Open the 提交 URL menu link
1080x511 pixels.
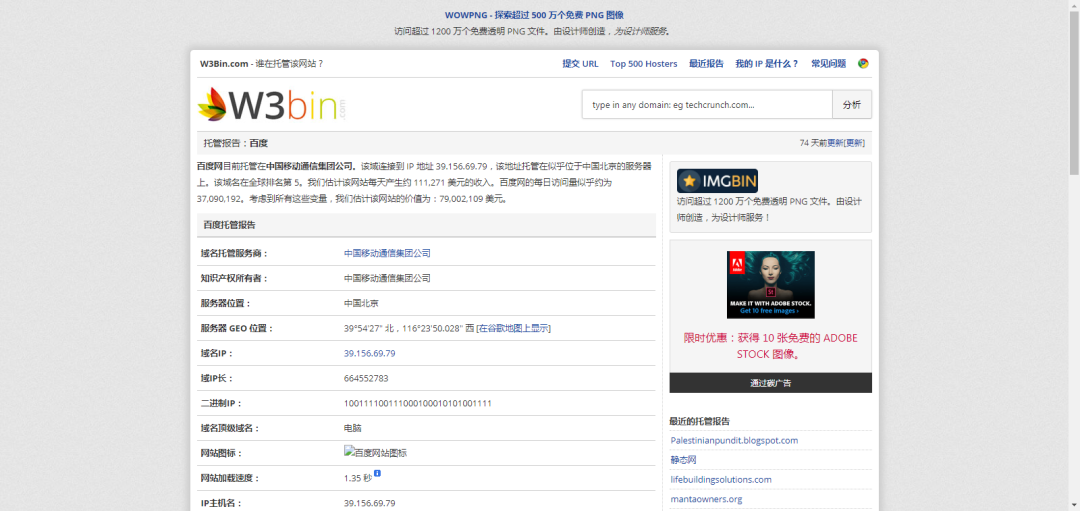point(581,63)
